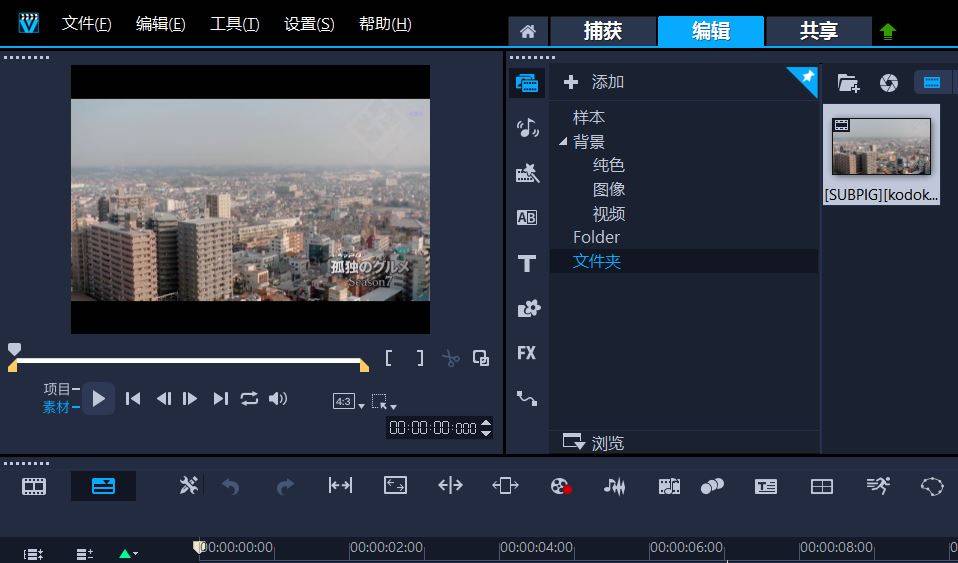Open the 文件(F) menu
Viewport: 958px width, 563px height.
point(86,24)
